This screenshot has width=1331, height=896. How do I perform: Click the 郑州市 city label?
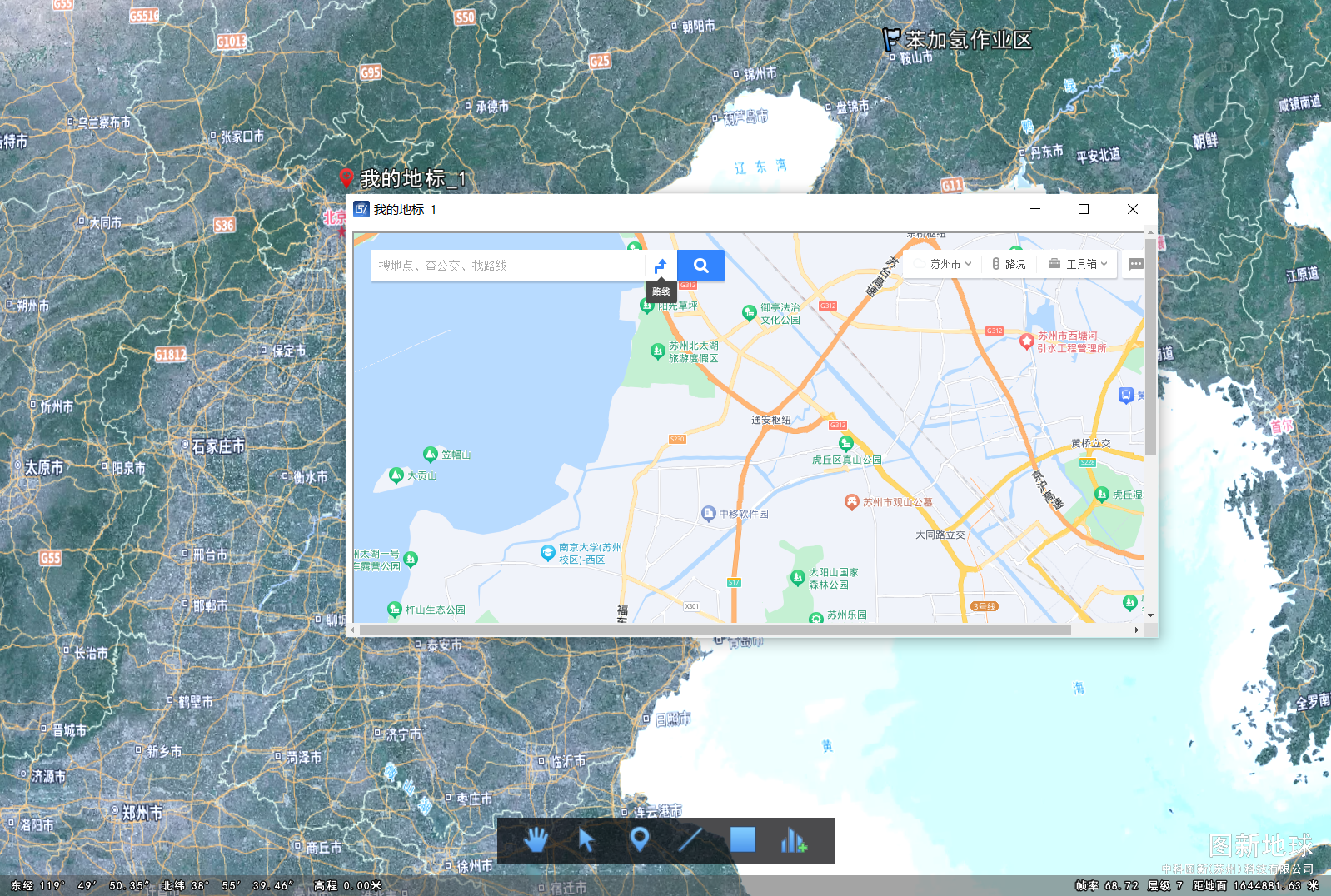(142, 813)
